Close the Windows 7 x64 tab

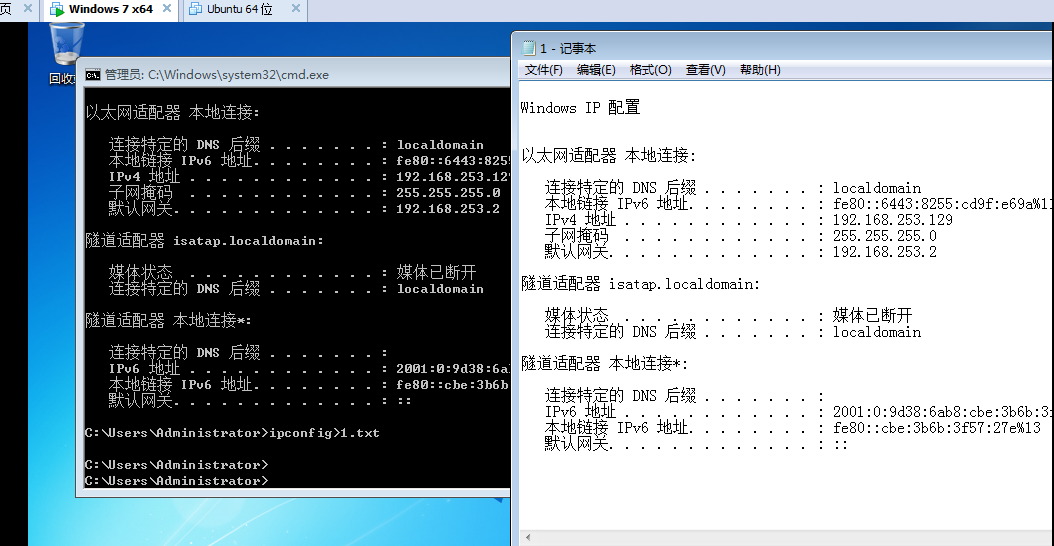(167, 9)
